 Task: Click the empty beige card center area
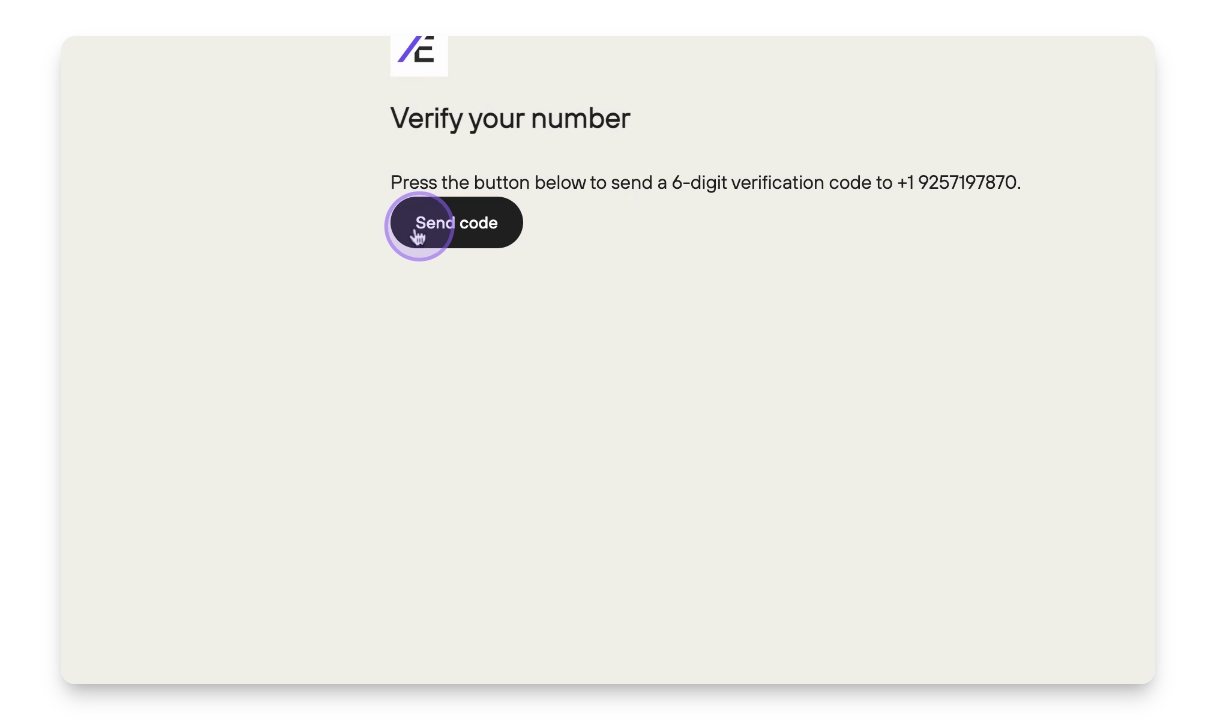pyautogui.click(x=608, y=450)
